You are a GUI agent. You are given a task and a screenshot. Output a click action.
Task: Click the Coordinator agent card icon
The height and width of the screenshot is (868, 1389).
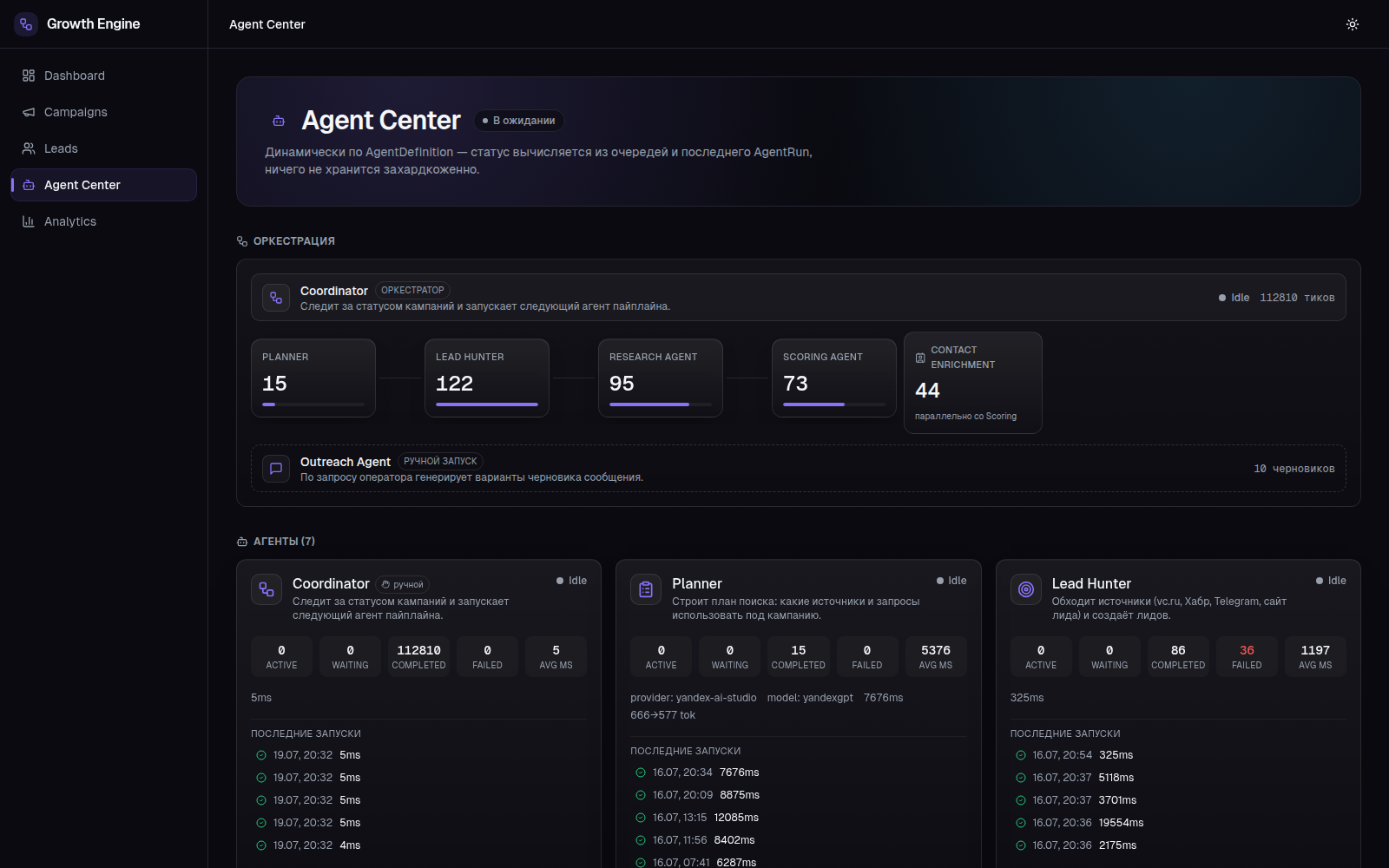267,589
